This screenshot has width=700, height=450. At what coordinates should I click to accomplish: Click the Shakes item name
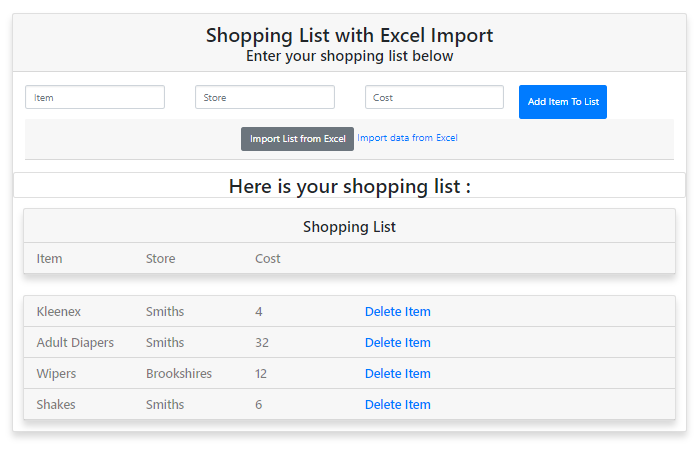coord(55,405)
